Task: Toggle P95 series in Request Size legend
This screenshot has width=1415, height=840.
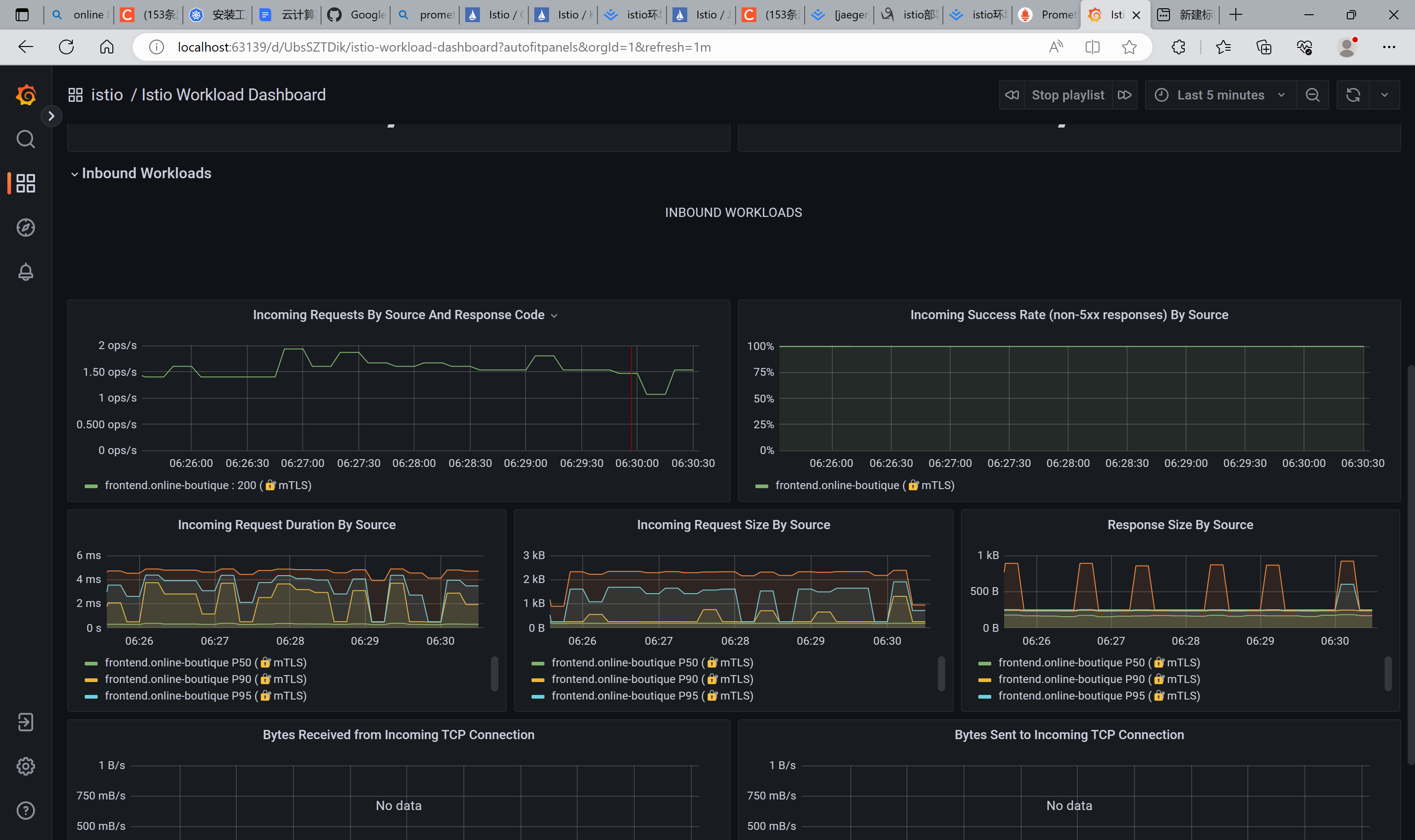Action: click(652, 696)
